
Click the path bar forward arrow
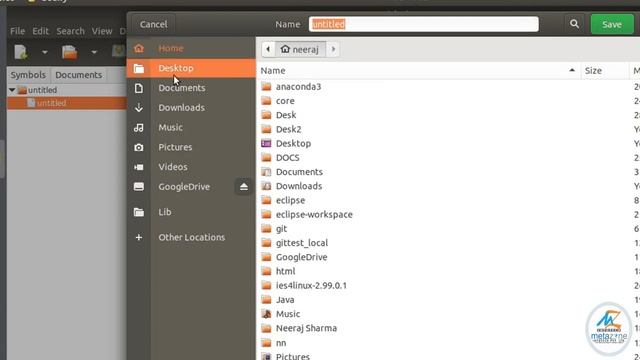pyautogui.click(x=333, y=49)
